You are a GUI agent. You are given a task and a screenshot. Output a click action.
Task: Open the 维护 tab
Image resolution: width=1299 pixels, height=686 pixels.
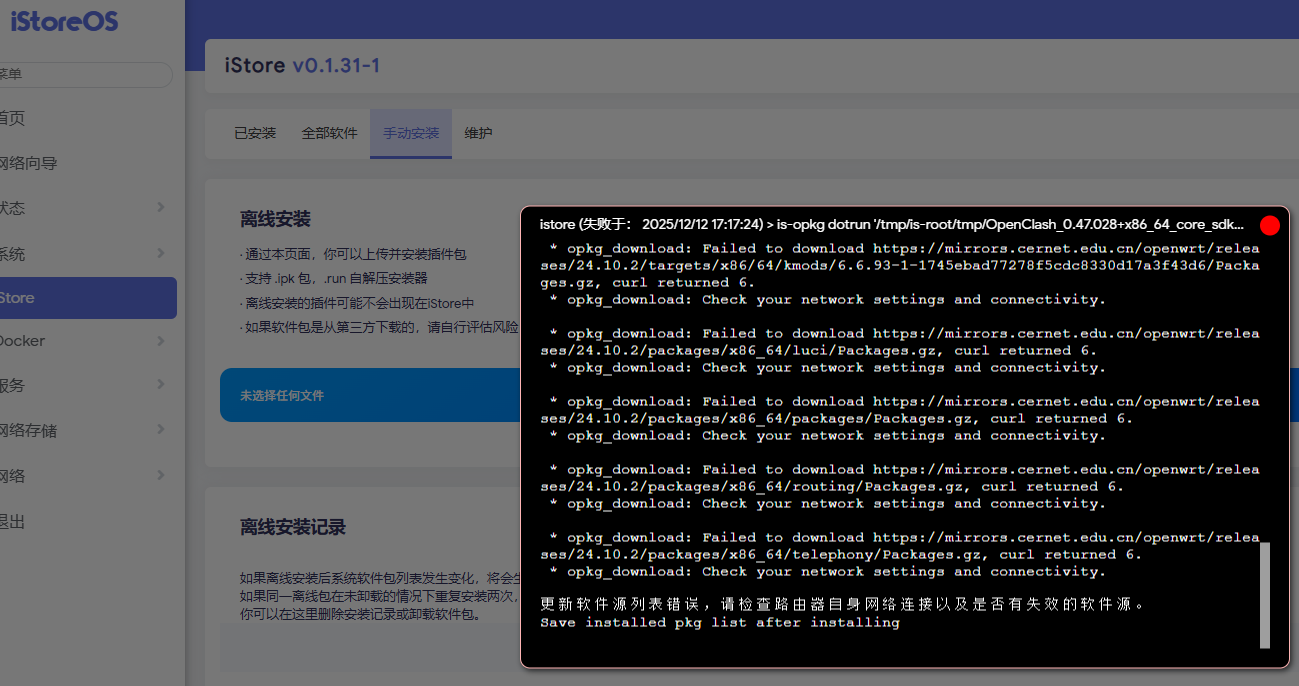tap(478, 133)
